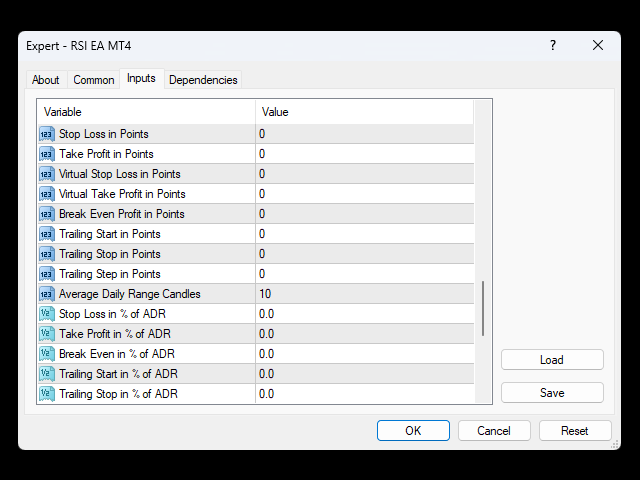Viewport: 640px width, 480px height.
Task: Click the icon next to Average Daily Range Candles
Action: (47, 294)
